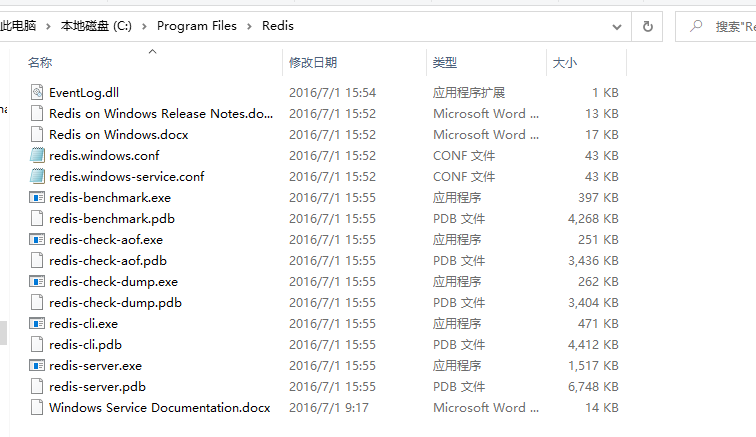
Task: Click the EventLog.dll file icon
Action: pos(37,92)
